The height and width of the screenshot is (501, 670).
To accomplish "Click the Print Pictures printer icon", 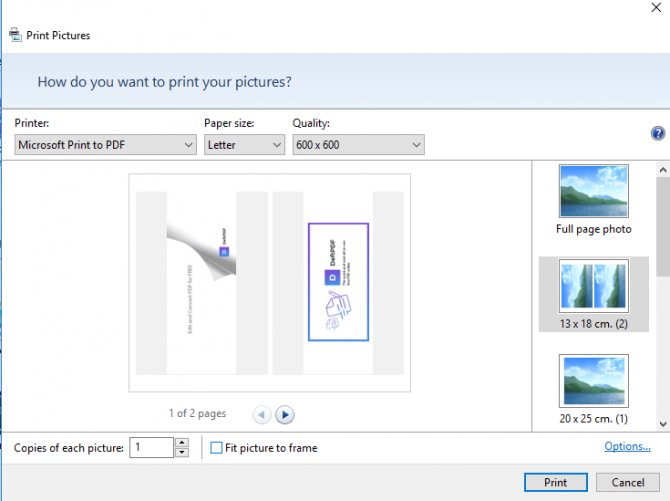I will tap(15, 35).
